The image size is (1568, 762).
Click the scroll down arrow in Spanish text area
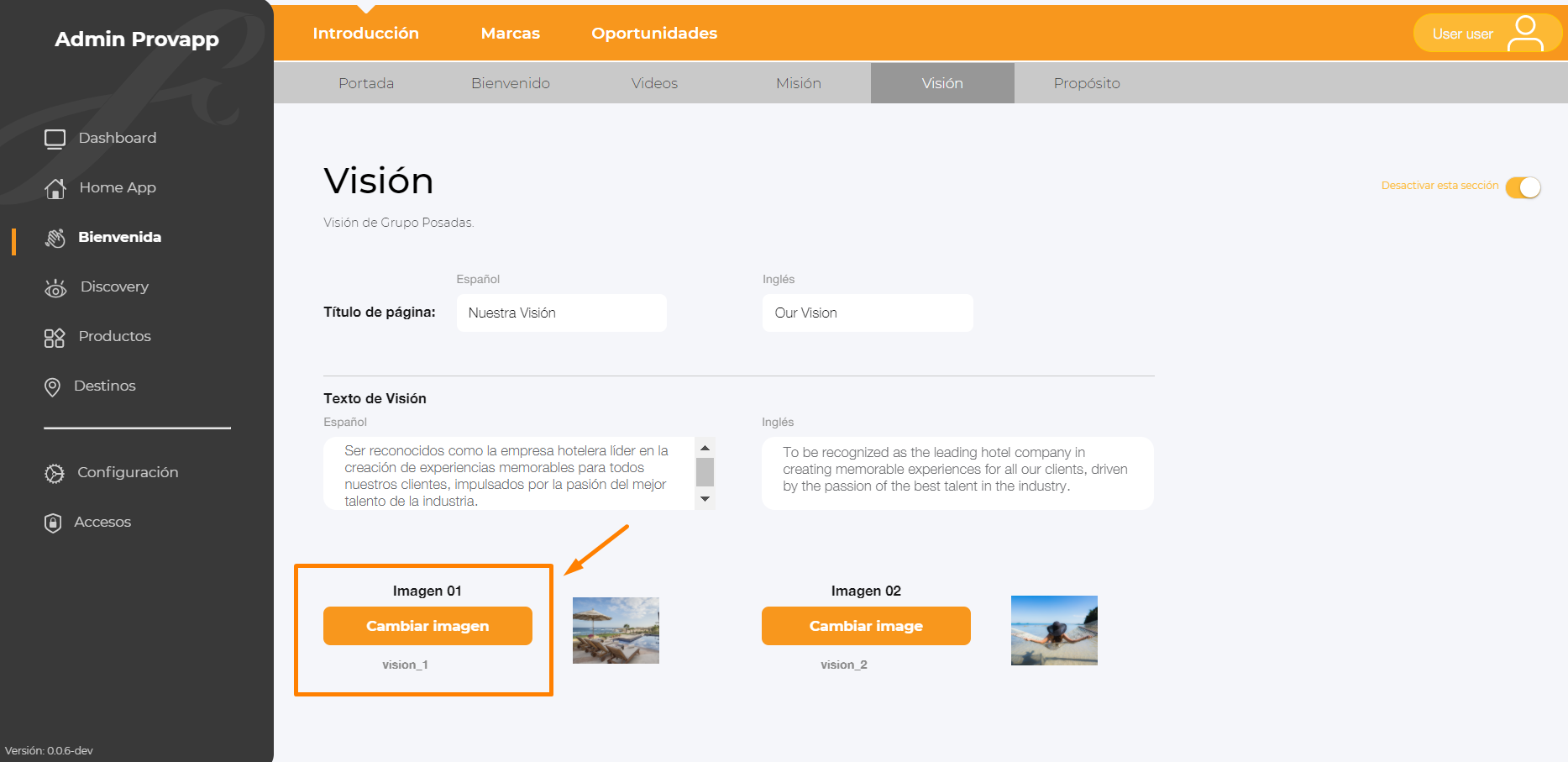[x=705, y=499]
